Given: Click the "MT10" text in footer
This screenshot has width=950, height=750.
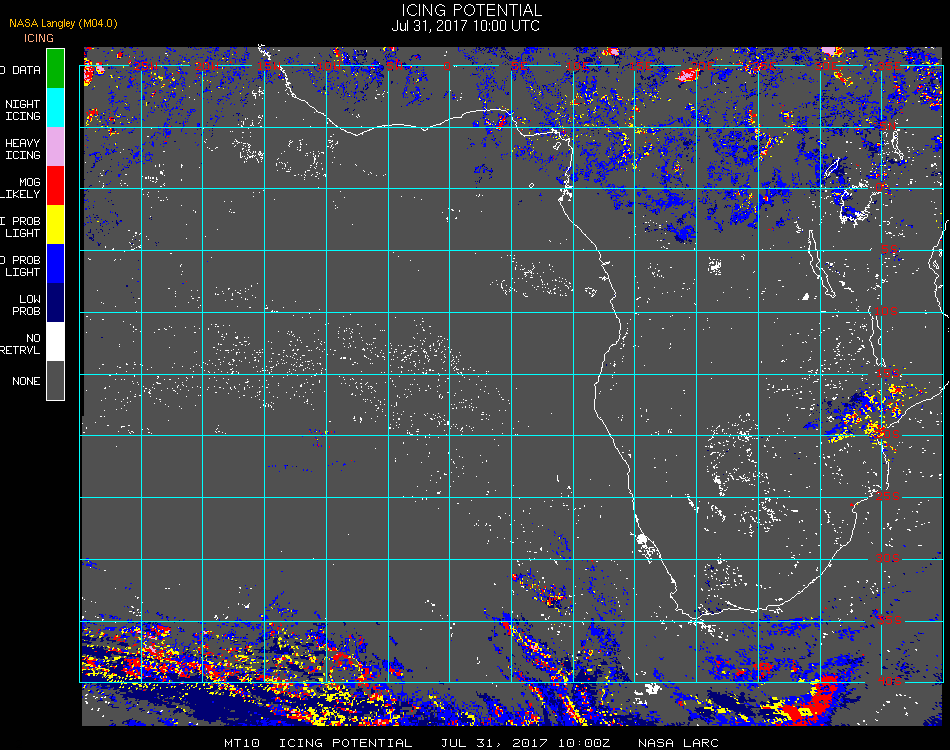Looking at the screenshot, I should tap(242, 743).
